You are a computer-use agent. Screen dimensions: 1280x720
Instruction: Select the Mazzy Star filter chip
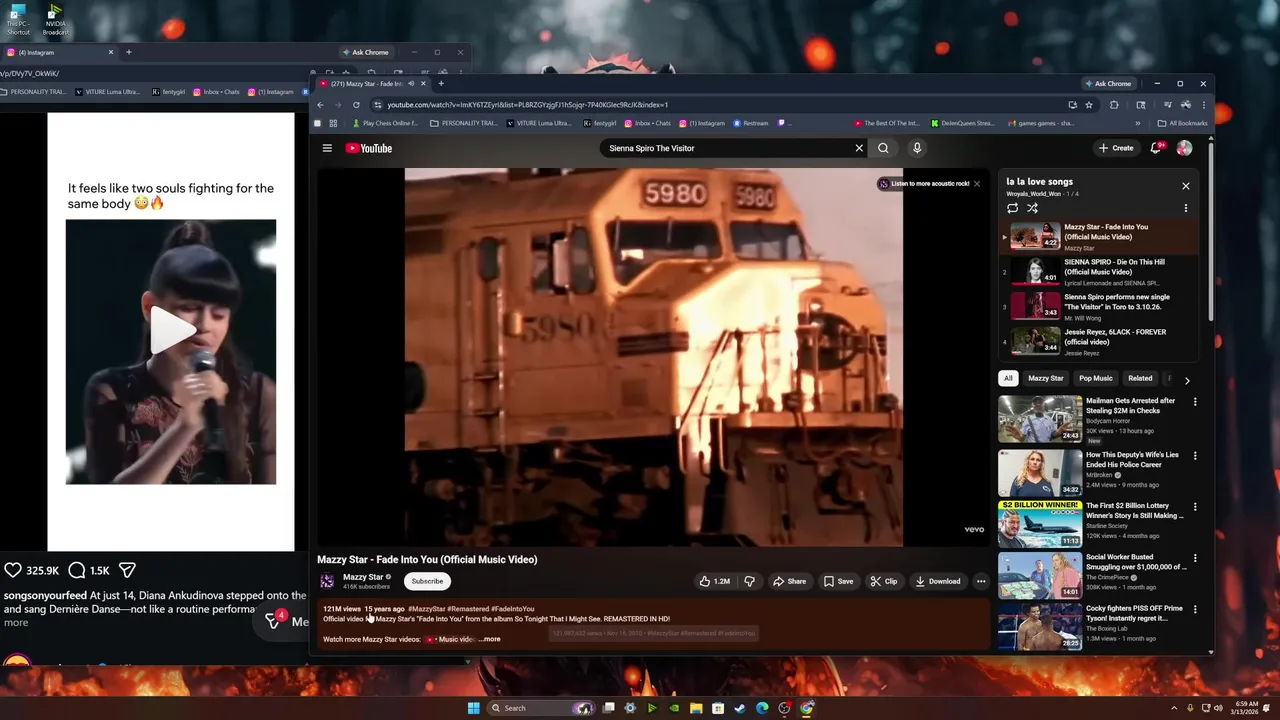(x=1045, y=378)
